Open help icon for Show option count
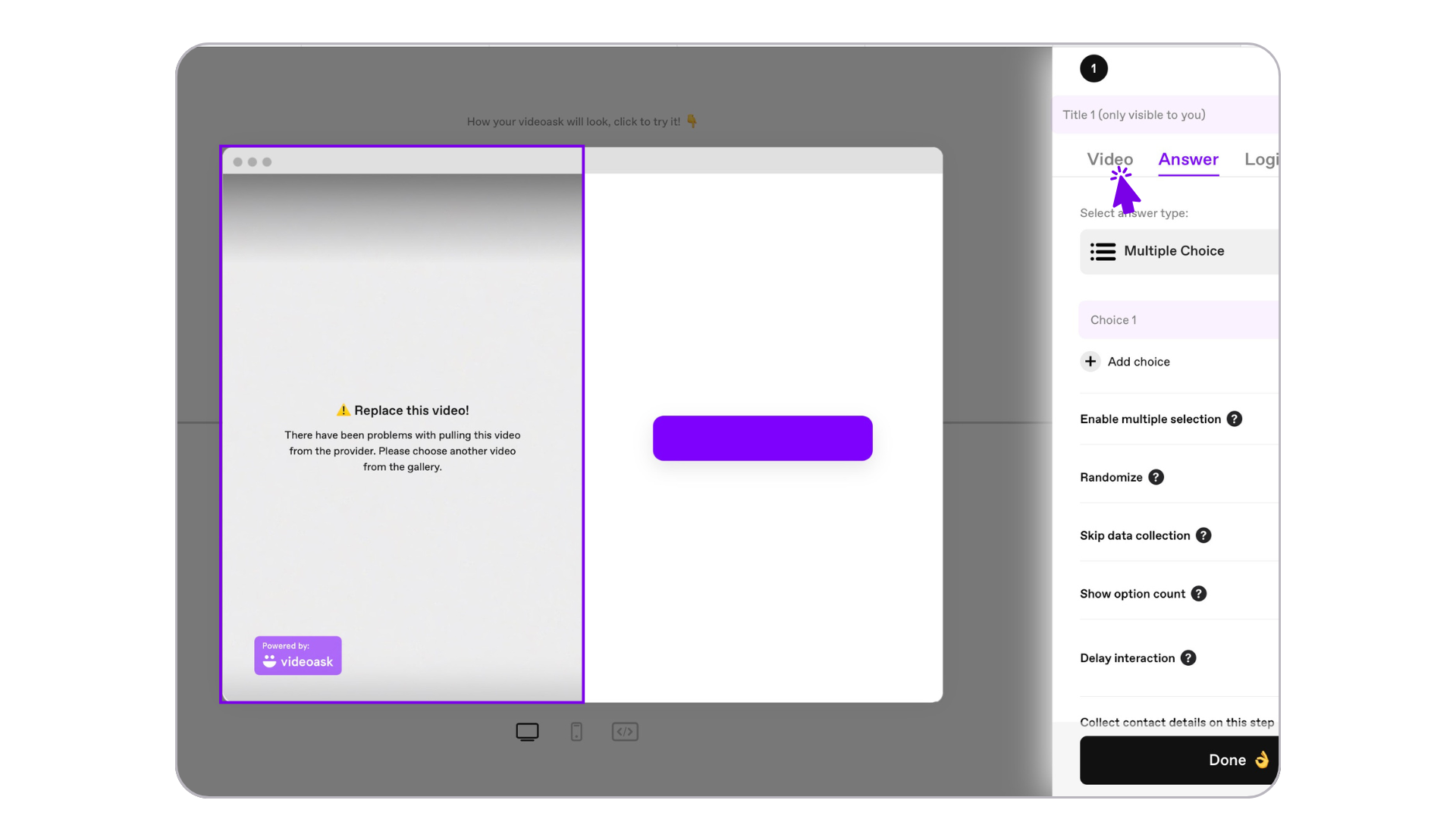The image size is (1456, 819). point(1198,594)
